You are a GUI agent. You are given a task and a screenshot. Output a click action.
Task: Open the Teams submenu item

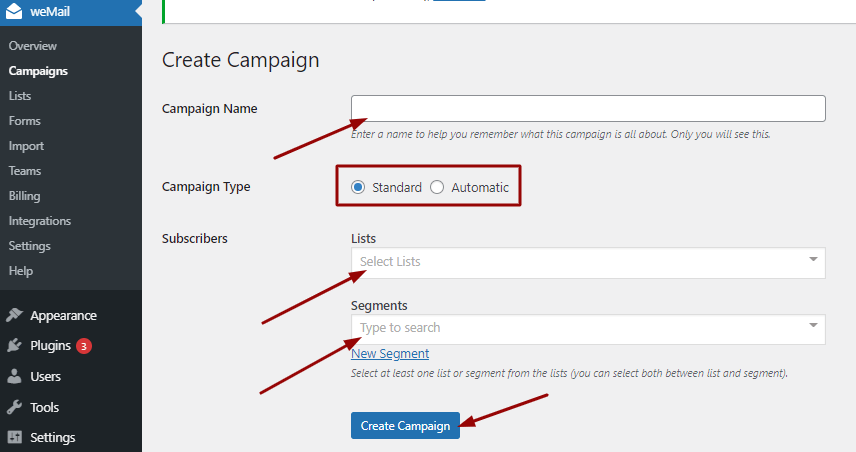25,171
